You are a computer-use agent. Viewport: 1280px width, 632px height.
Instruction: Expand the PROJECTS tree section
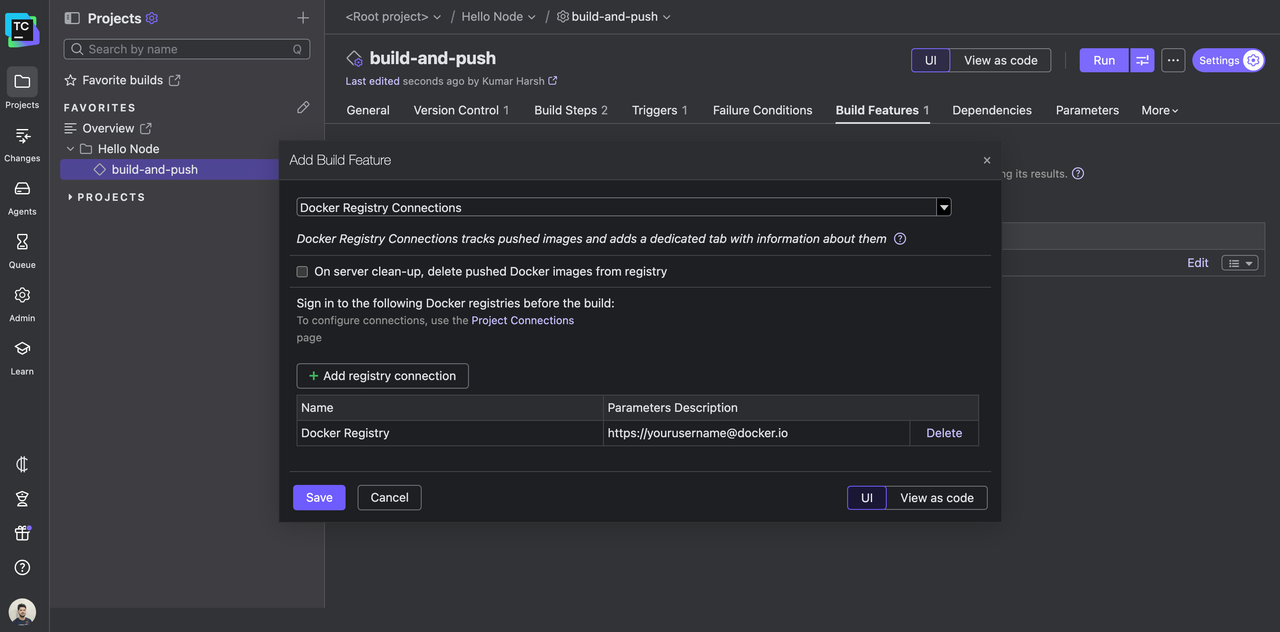coord(70,197)
